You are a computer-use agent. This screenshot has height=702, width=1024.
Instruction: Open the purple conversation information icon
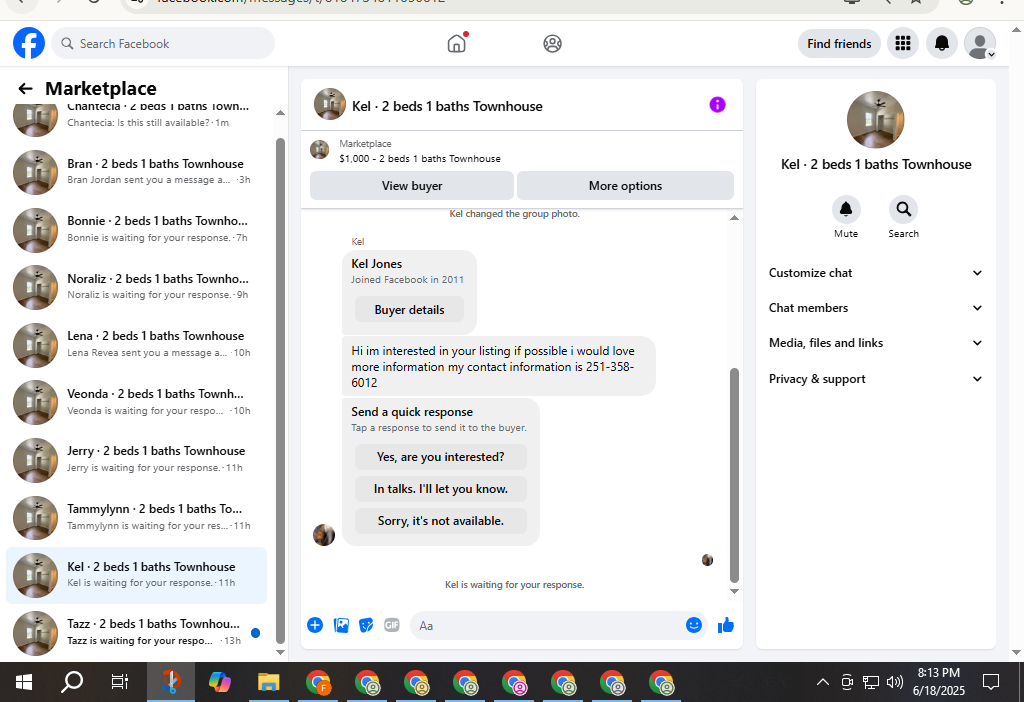pos(717,104)
